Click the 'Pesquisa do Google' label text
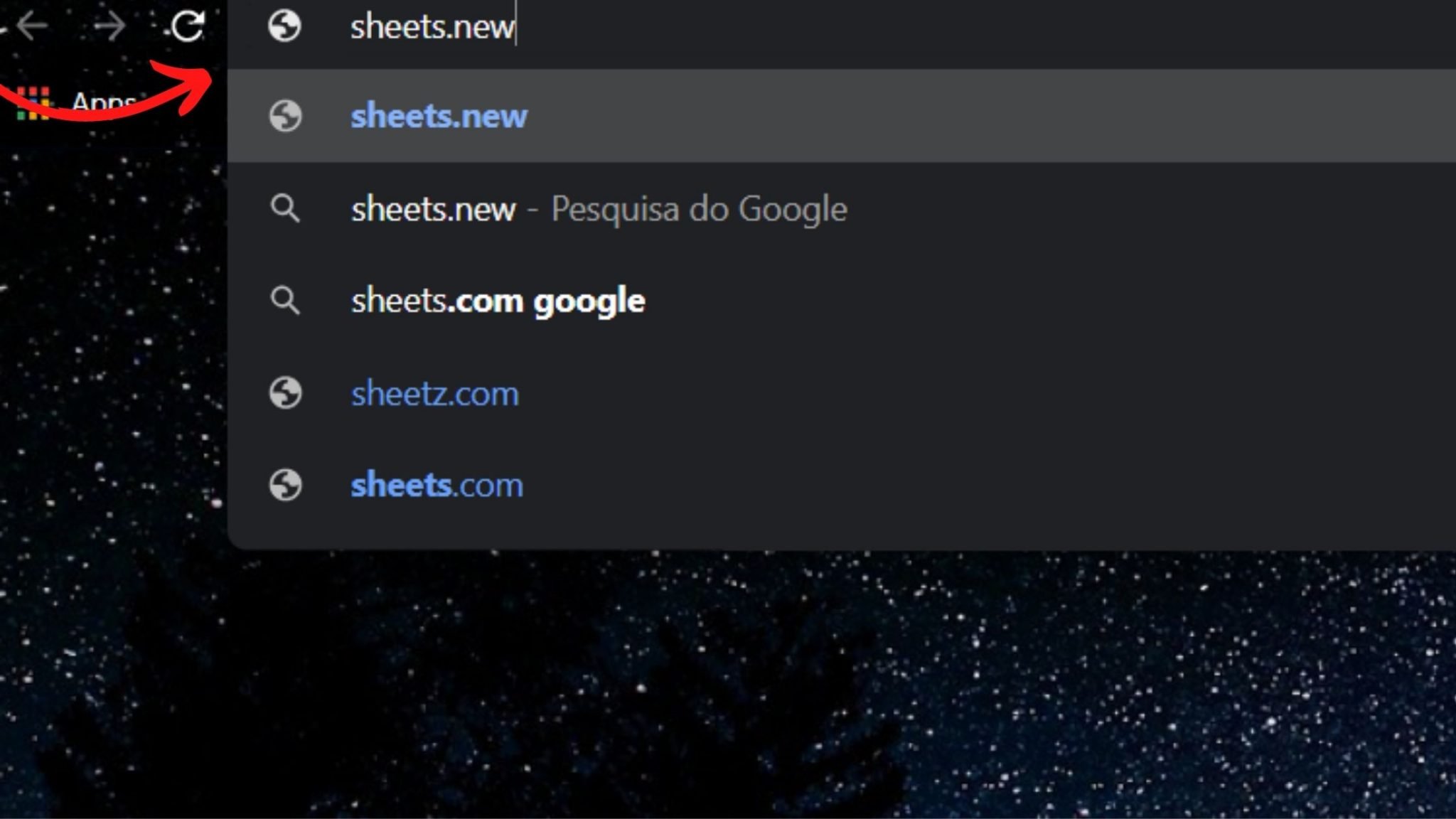The width and height of the screenshot is (1456, 819). point(699,209)
